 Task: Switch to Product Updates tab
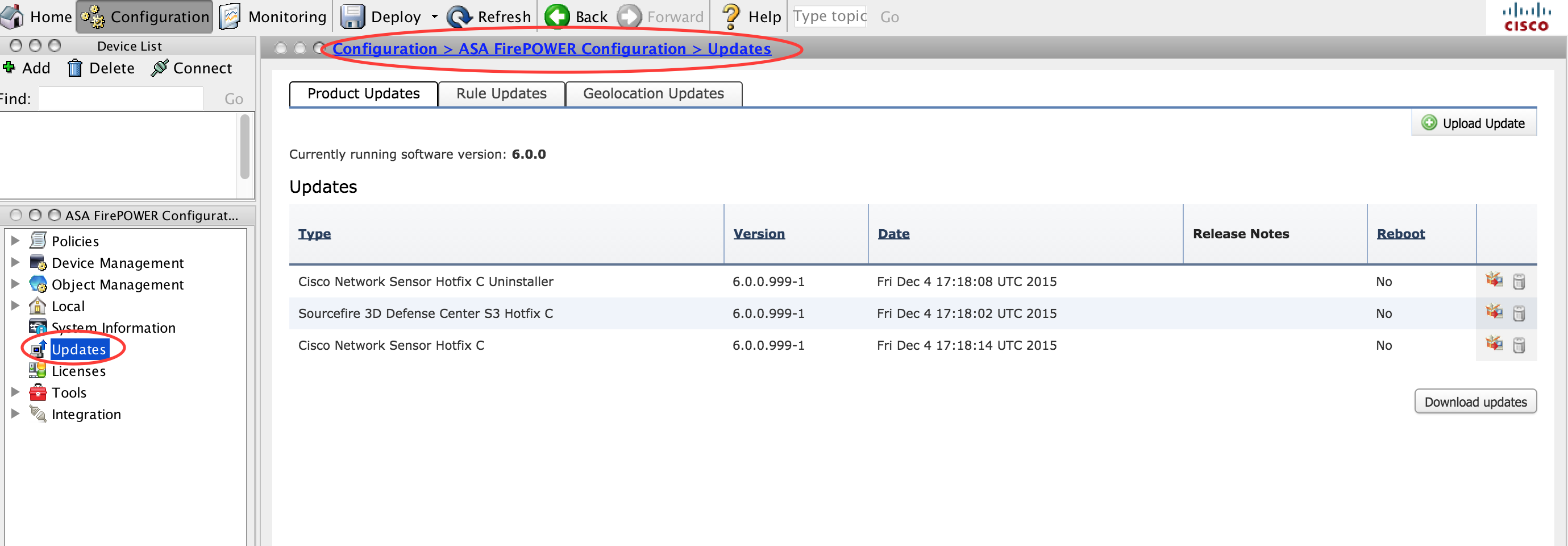point(363,94)
